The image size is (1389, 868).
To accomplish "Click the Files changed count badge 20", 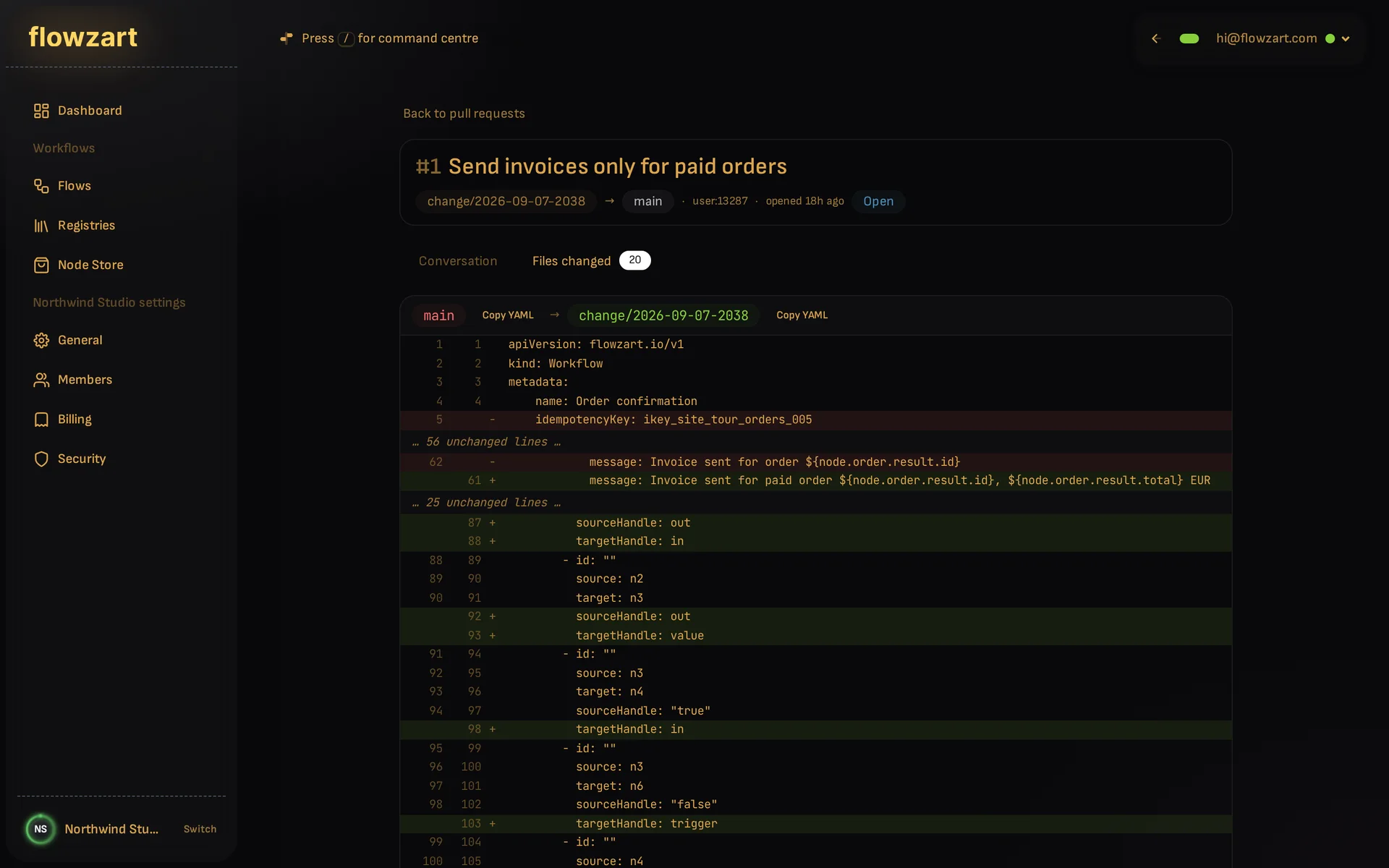I will [x=634, y=260].
